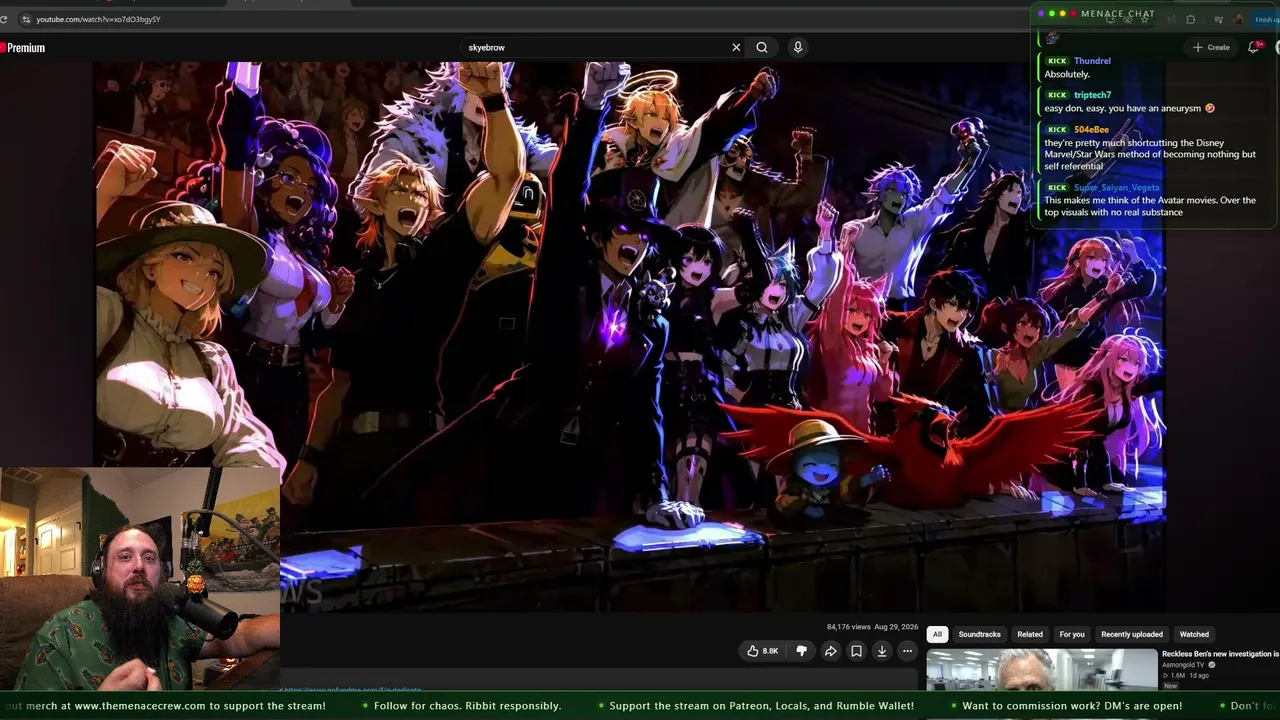This screenshot has height=720, width=1280.
Task: Select the Soundtracks filter chip
Action: (979, 634)
